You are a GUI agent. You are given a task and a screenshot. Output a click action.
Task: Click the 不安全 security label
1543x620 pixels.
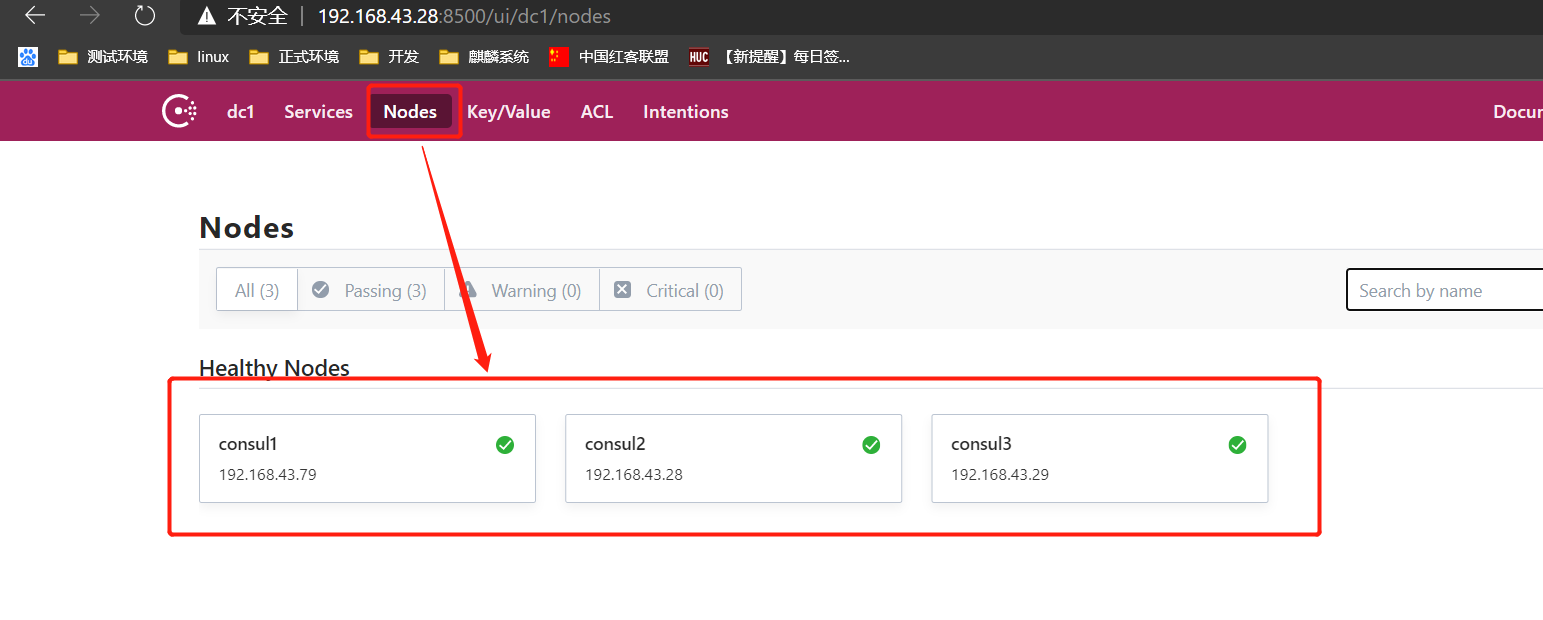(257, 16)
